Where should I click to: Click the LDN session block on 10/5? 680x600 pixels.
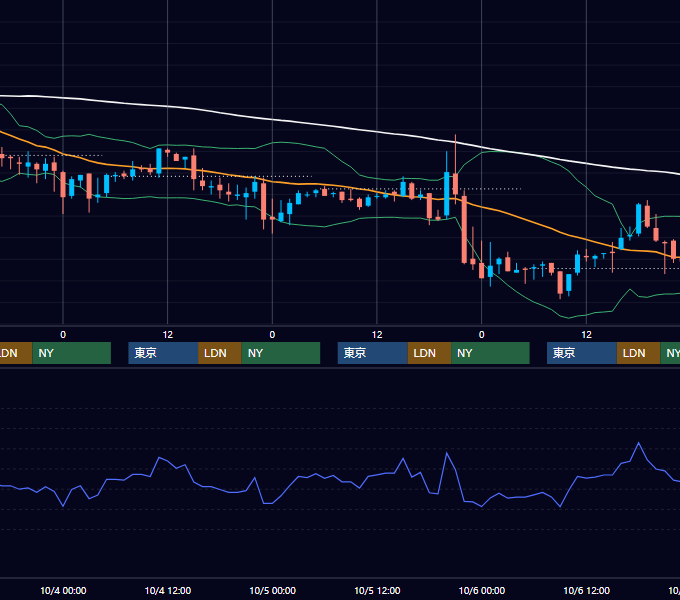coord(429,353)
